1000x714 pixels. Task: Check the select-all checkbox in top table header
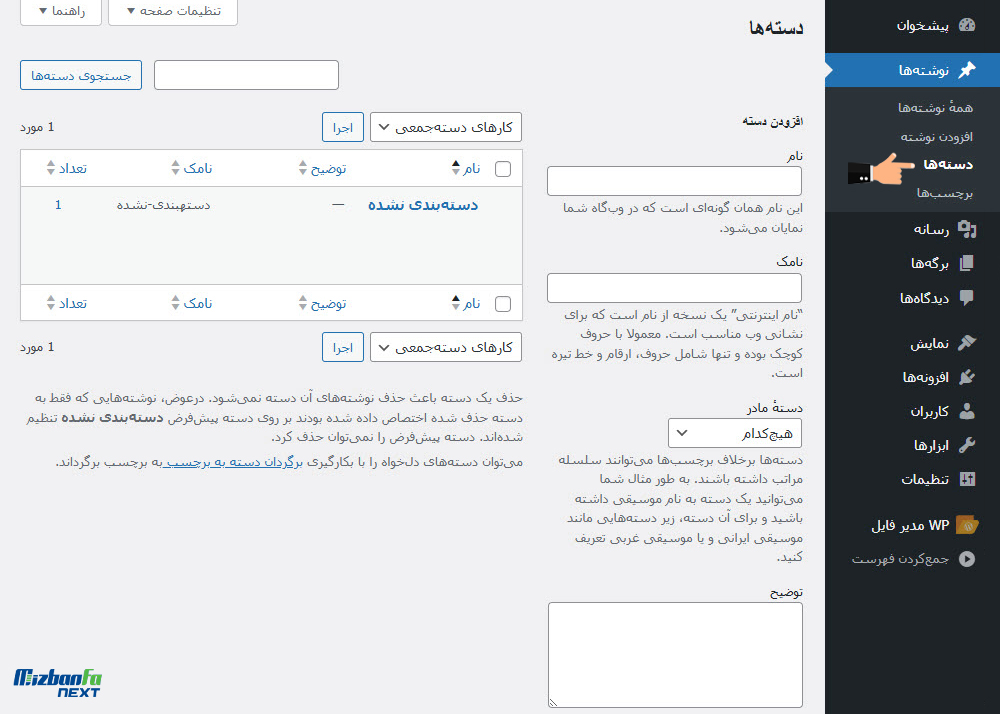503,168
